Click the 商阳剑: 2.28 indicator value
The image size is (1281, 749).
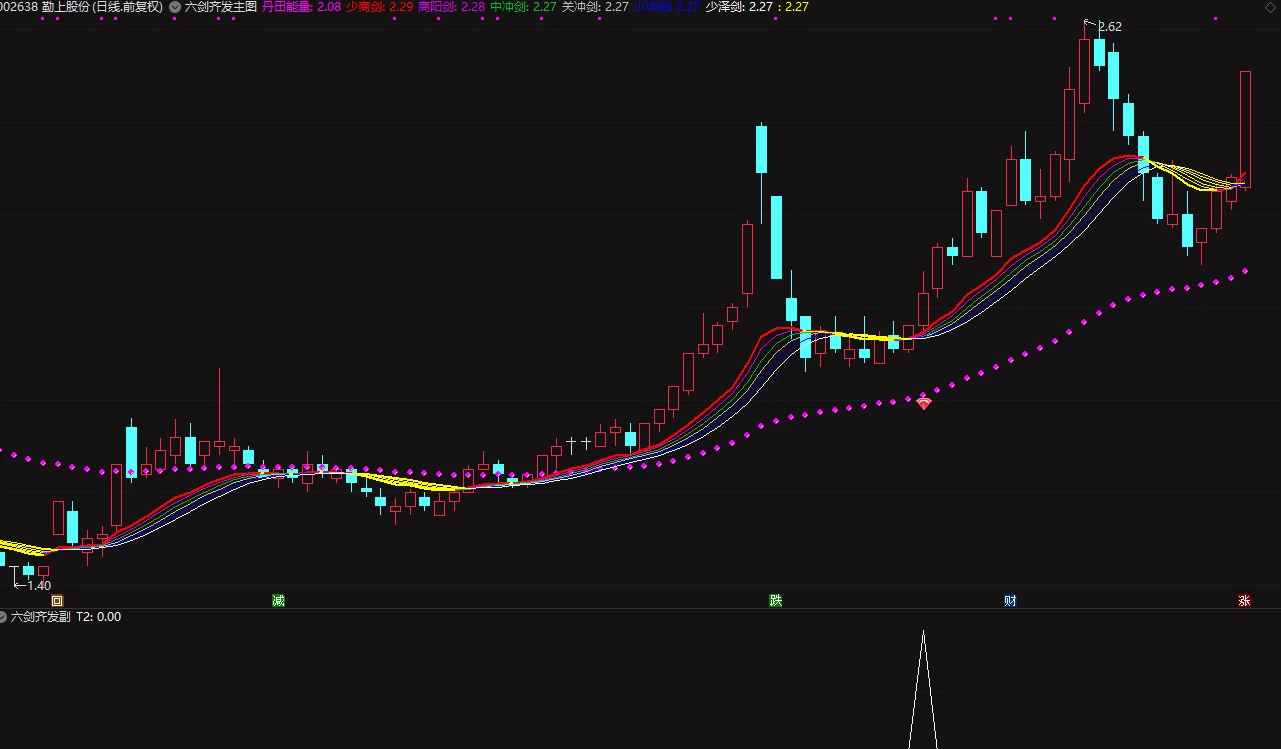point(451,6)
